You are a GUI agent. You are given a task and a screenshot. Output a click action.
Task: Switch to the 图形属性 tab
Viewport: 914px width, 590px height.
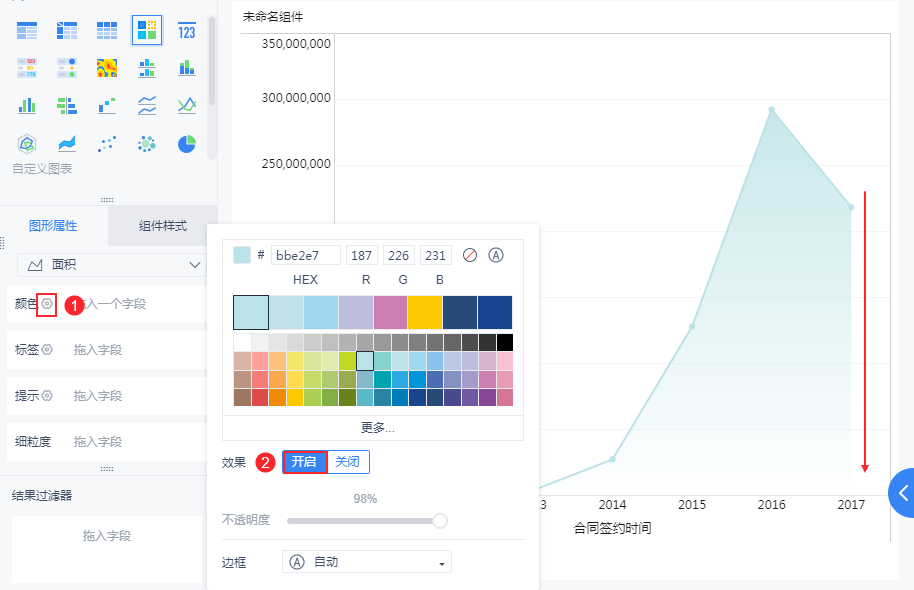coord(53,226)
